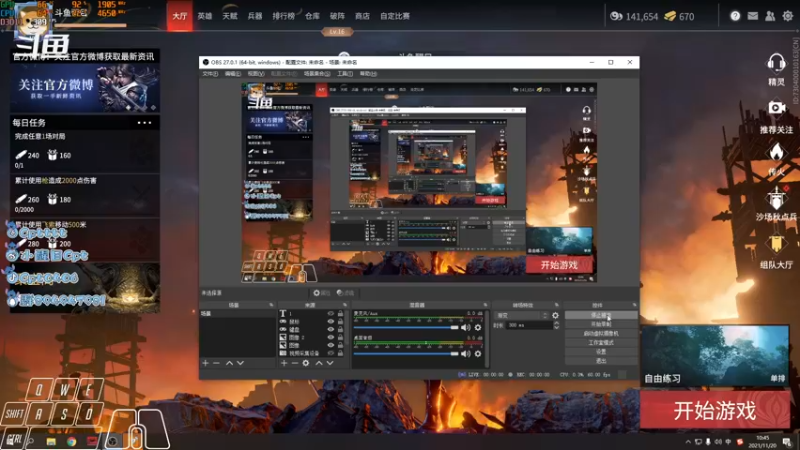Toggle visibility of 键盘 source
Image resolution: width=800 pixels, height=450 pixels.
click(331, 330)
